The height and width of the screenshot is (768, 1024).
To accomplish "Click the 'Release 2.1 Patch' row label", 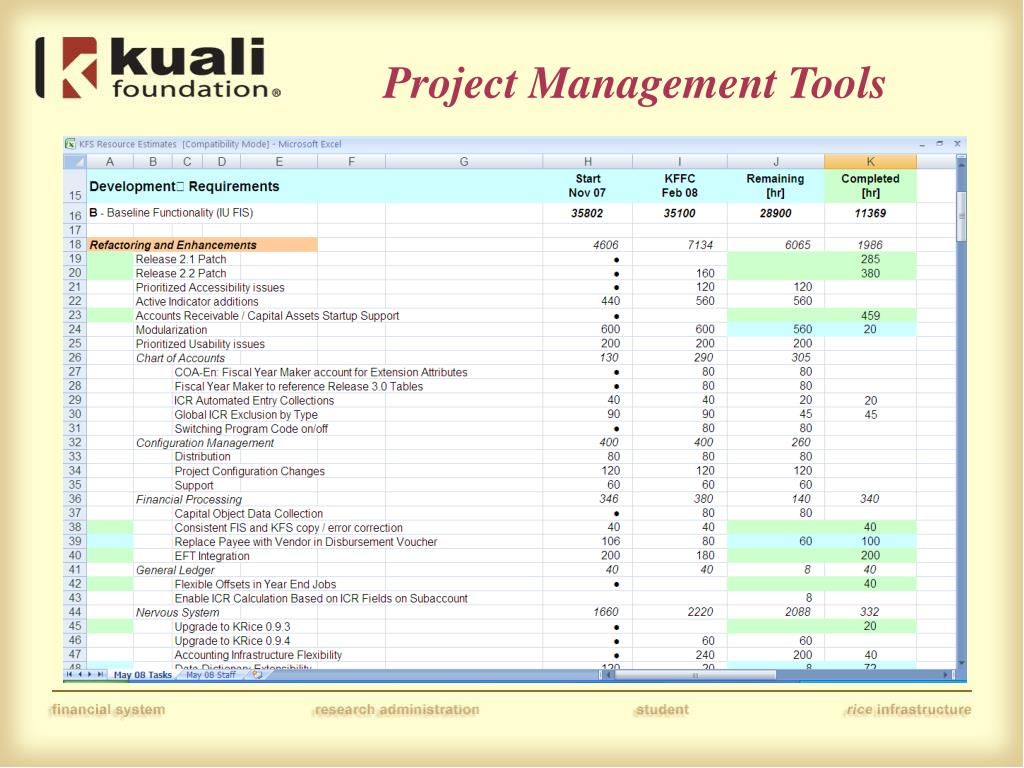I will pyautogui.click(x=181, y=259).
